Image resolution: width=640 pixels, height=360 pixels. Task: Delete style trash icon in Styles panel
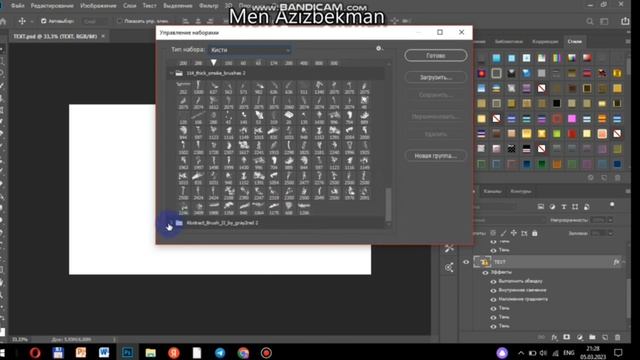[618, 178]
